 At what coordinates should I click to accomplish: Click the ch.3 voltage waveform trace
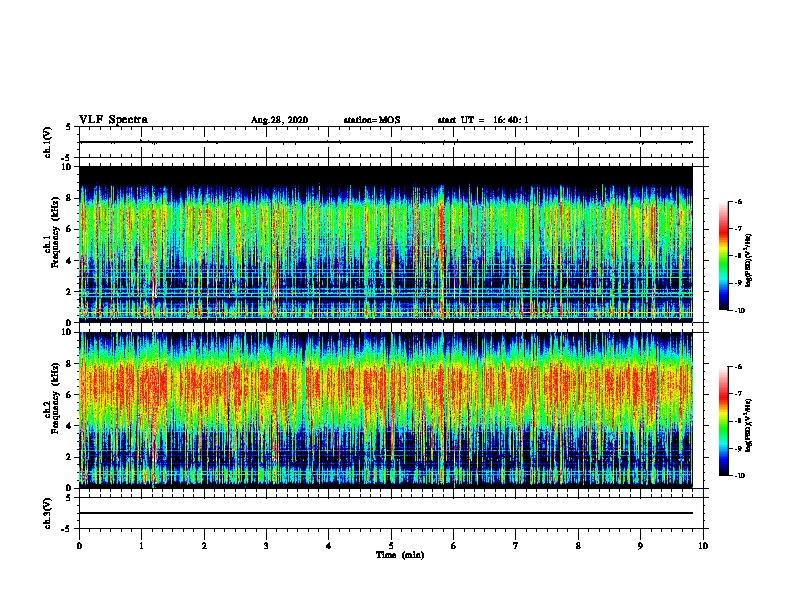pyautogui.click(x=386, y=513)
